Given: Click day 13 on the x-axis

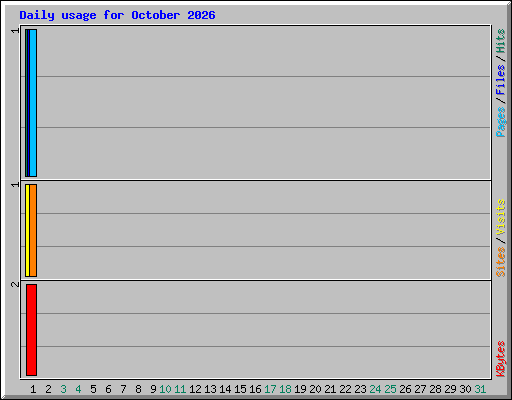Looking at the screenshot, I should pyautogui.click(x=210, y=389).
